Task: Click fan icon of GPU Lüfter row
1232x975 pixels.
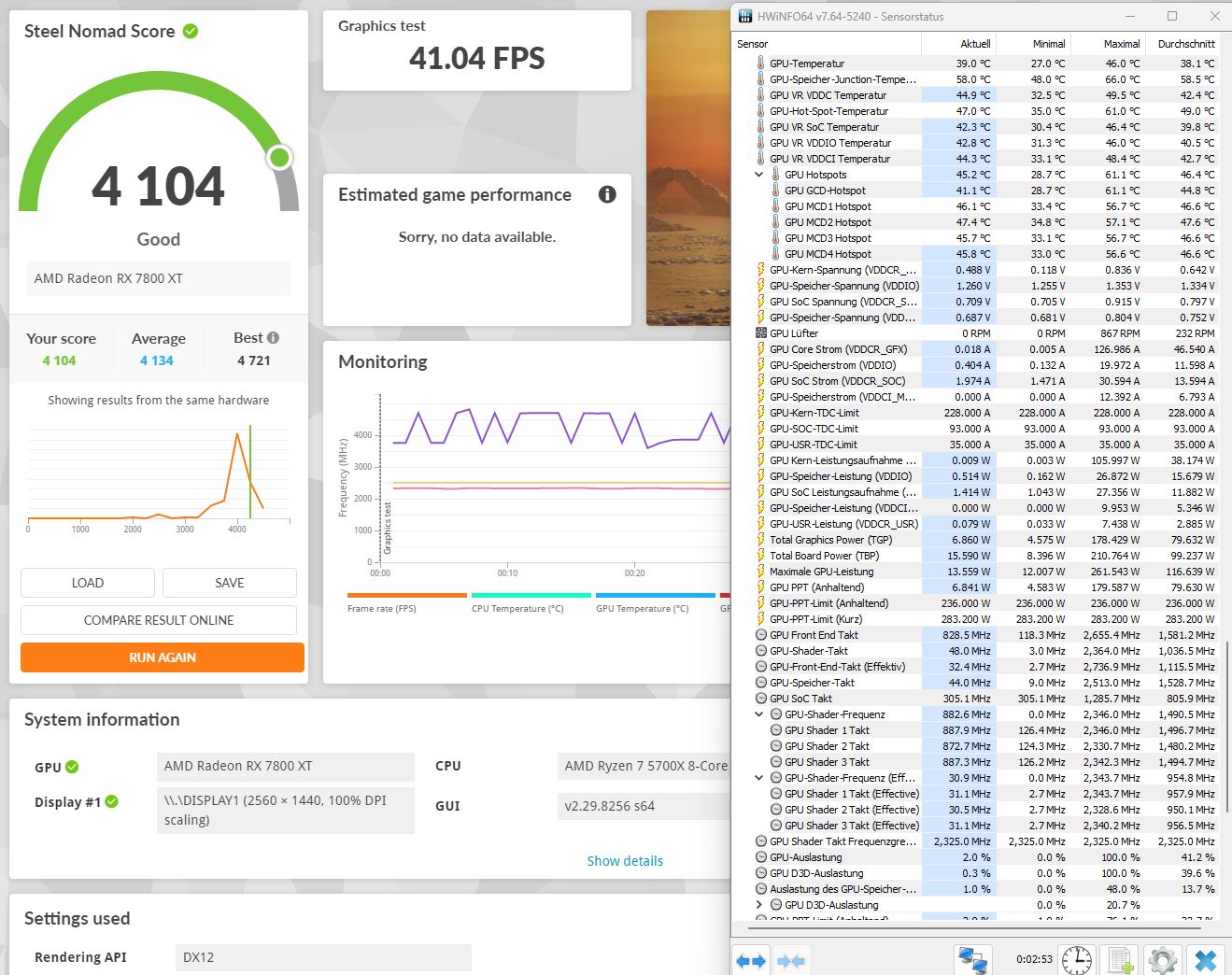Action: tap(760, 333)
